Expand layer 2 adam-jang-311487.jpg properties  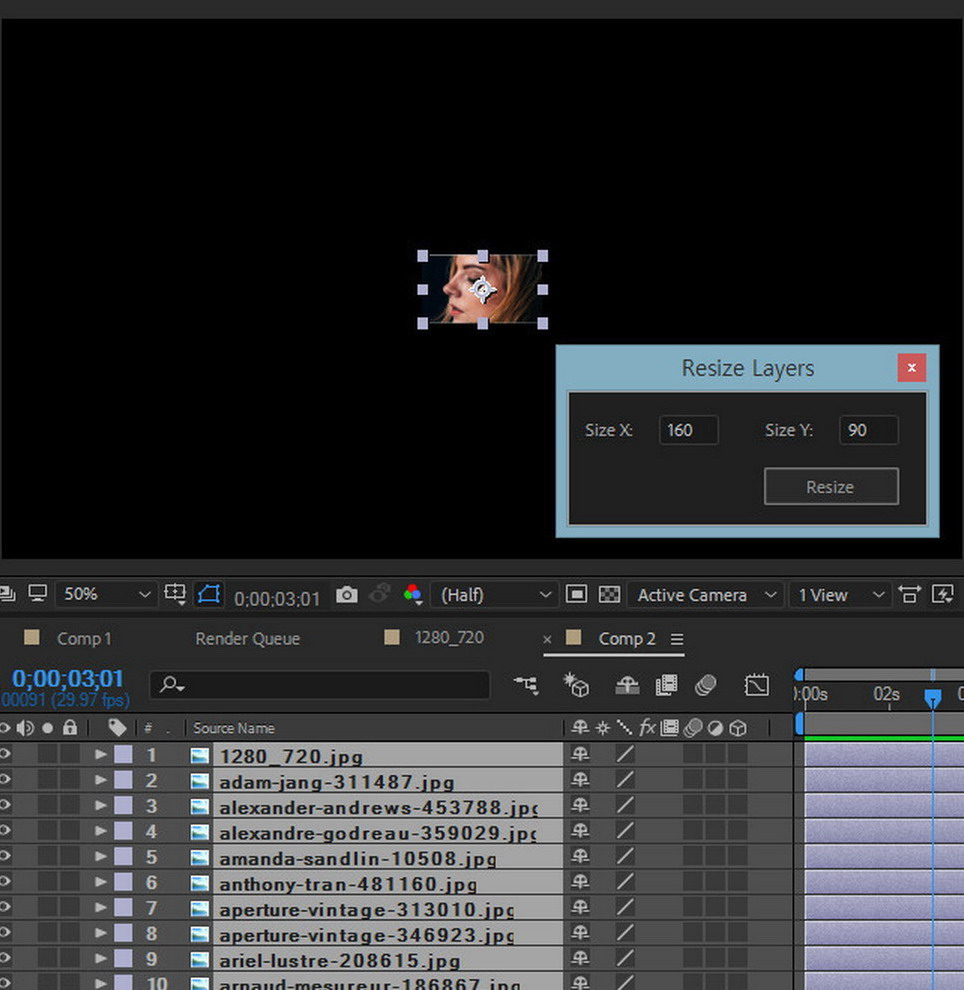[x=100, y=780]
